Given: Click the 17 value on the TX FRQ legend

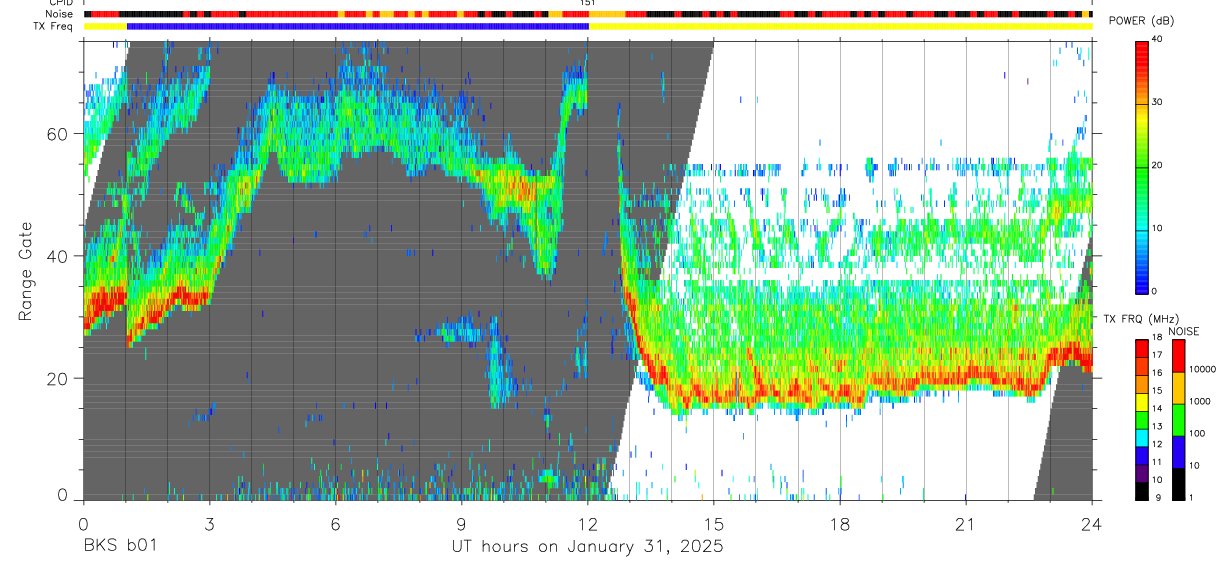Looking at the screenshot, I should pos(1157,355).
